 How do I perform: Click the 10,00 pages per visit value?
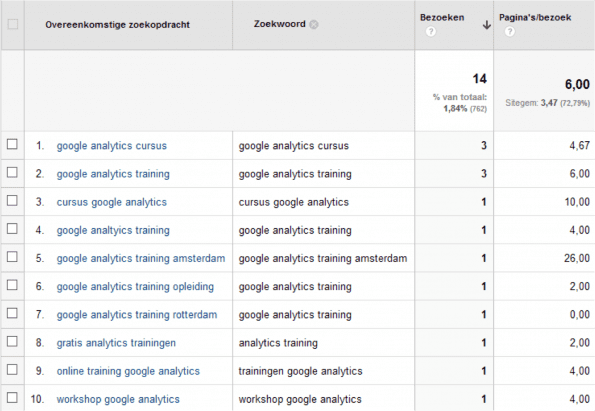(x=577, y=202)
